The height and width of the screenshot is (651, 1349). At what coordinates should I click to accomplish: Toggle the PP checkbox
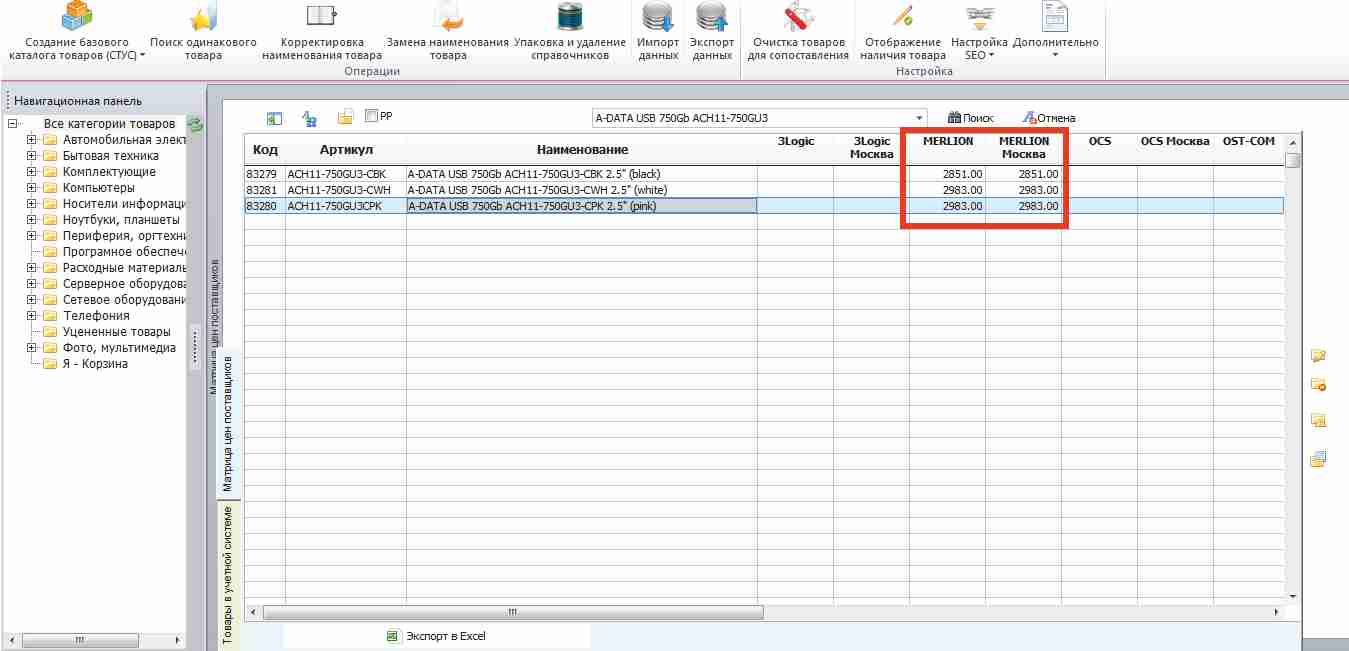[x=371, y=116]
